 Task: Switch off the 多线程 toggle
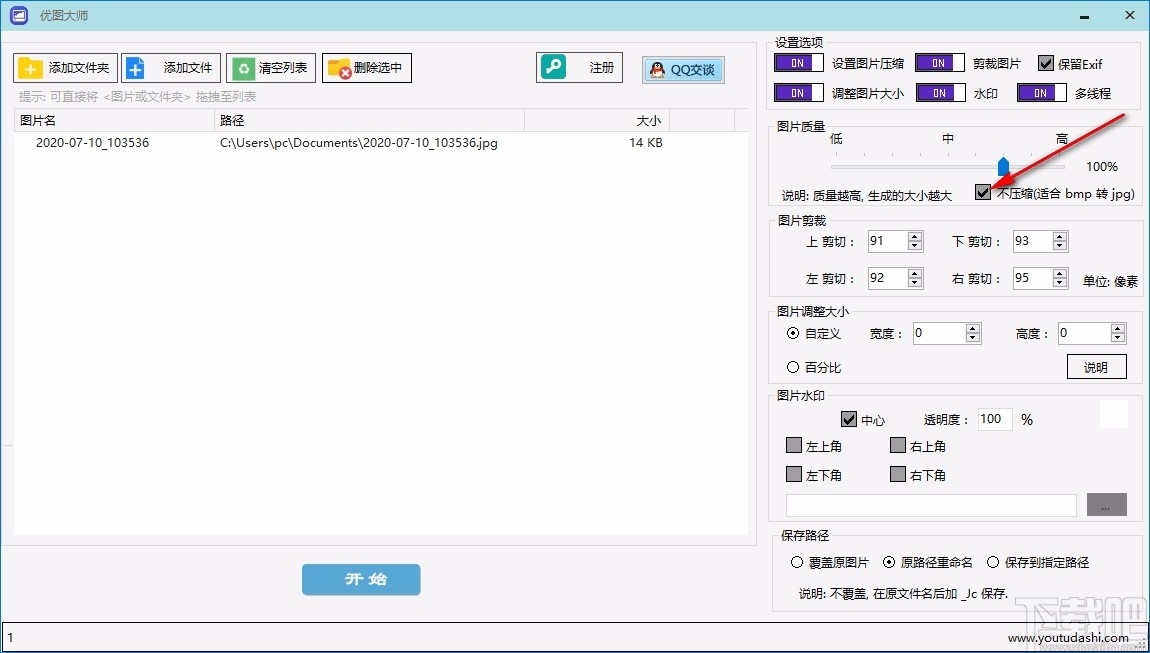click(x=1041, y=92)
